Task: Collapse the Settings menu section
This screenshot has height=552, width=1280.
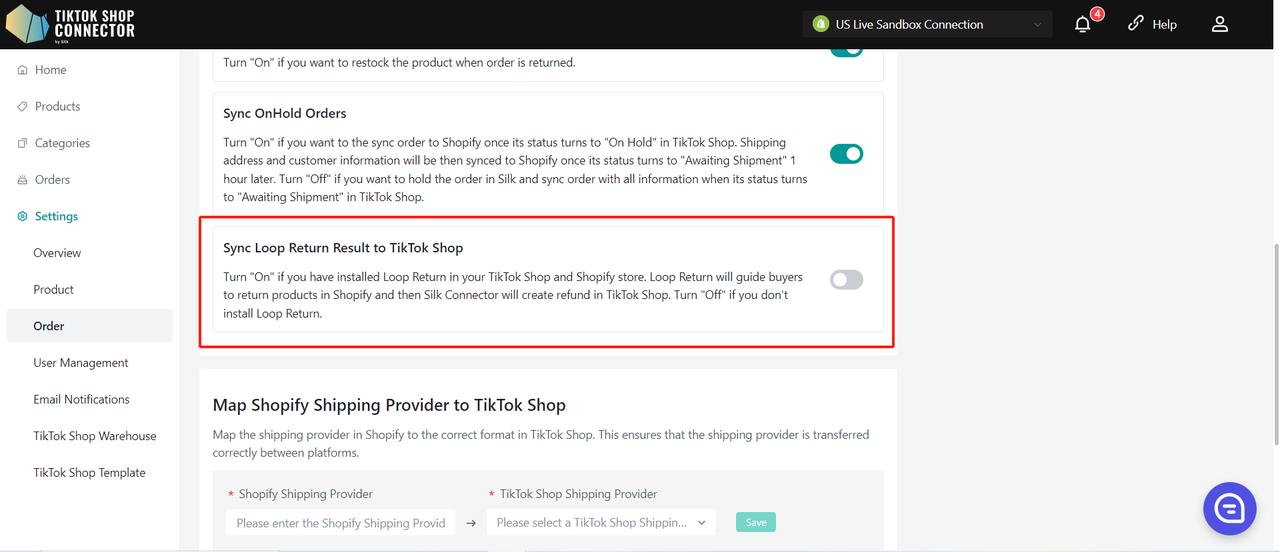Action: point(56,216)
